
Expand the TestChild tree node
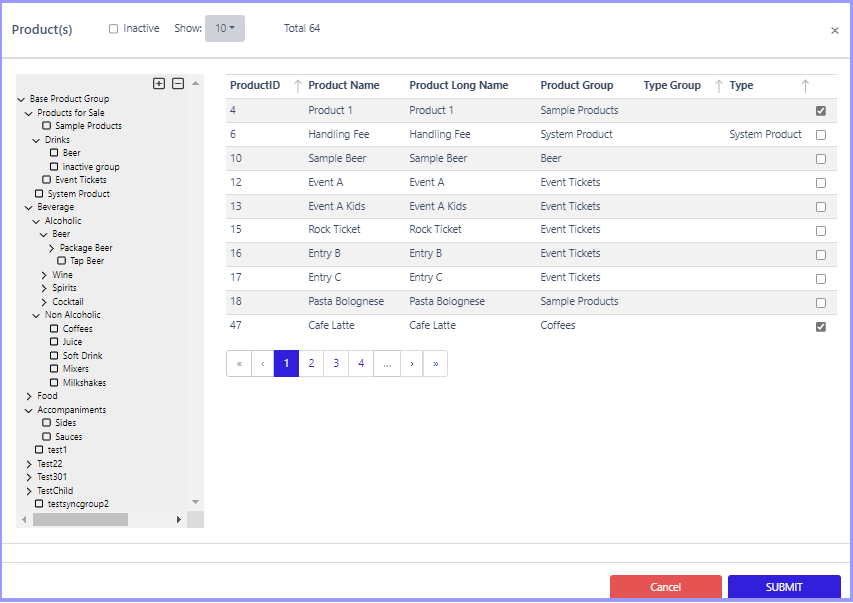(29, 491)
